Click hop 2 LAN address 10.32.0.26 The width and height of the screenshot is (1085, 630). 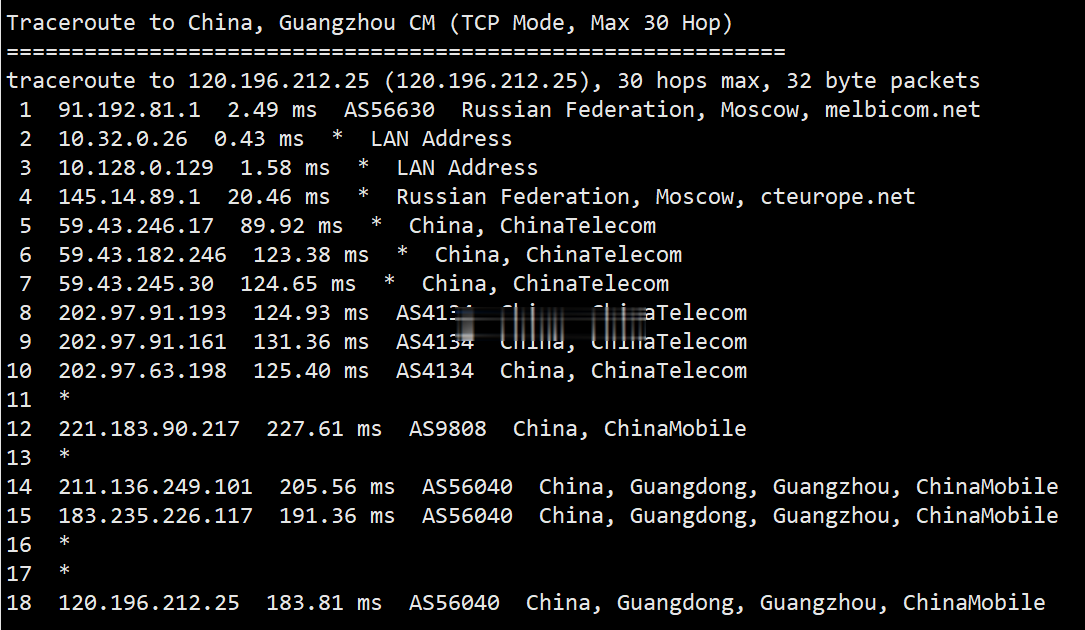(x=123, y=139)
